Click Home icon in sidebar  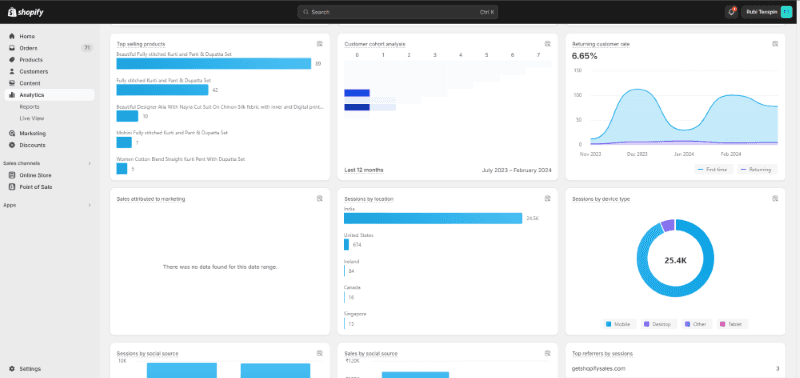[12, 36]
